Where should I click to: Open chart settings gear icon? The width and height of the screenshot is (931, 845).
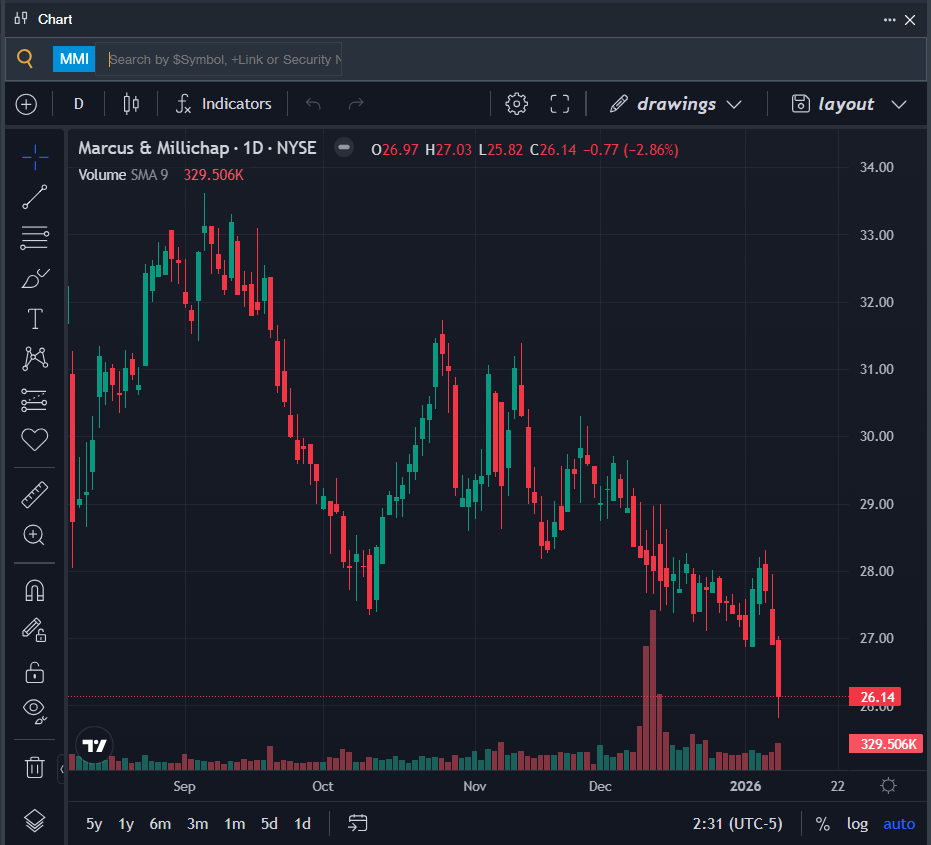tap(516, 104)
